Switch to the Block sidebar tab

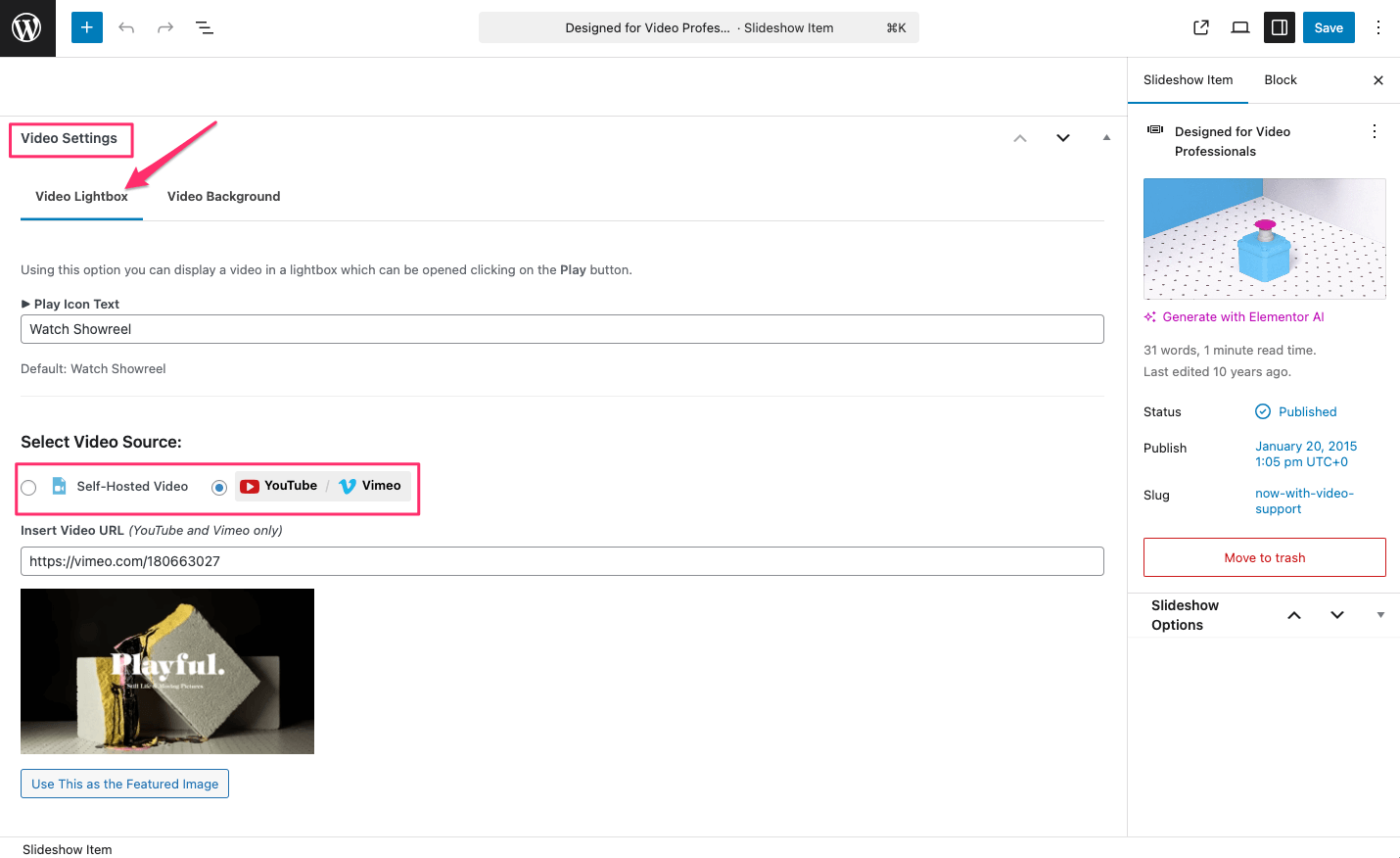pyautogui.click(x=1280, y=80)
